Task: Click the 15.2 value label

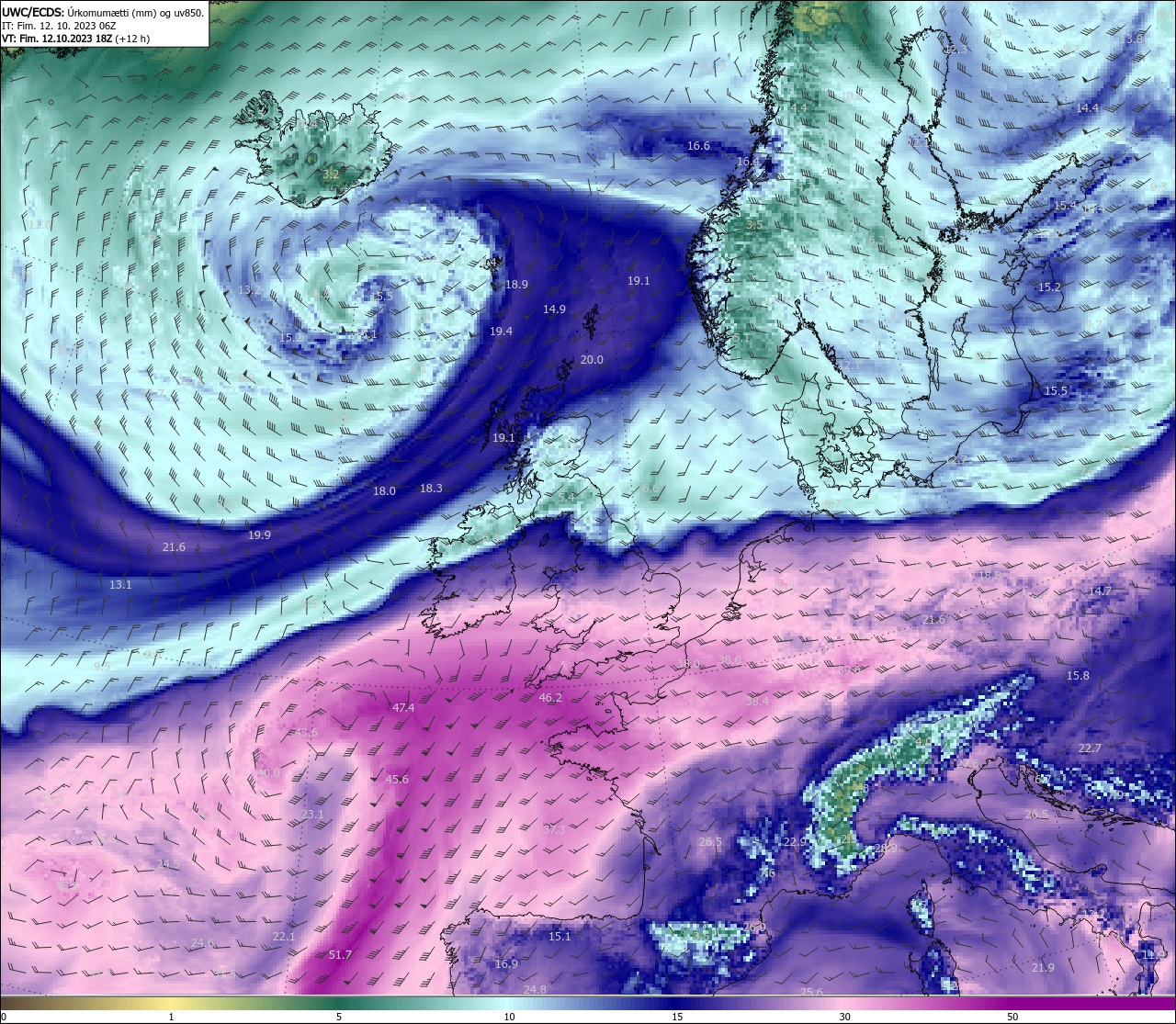Action: [1049, 287]
